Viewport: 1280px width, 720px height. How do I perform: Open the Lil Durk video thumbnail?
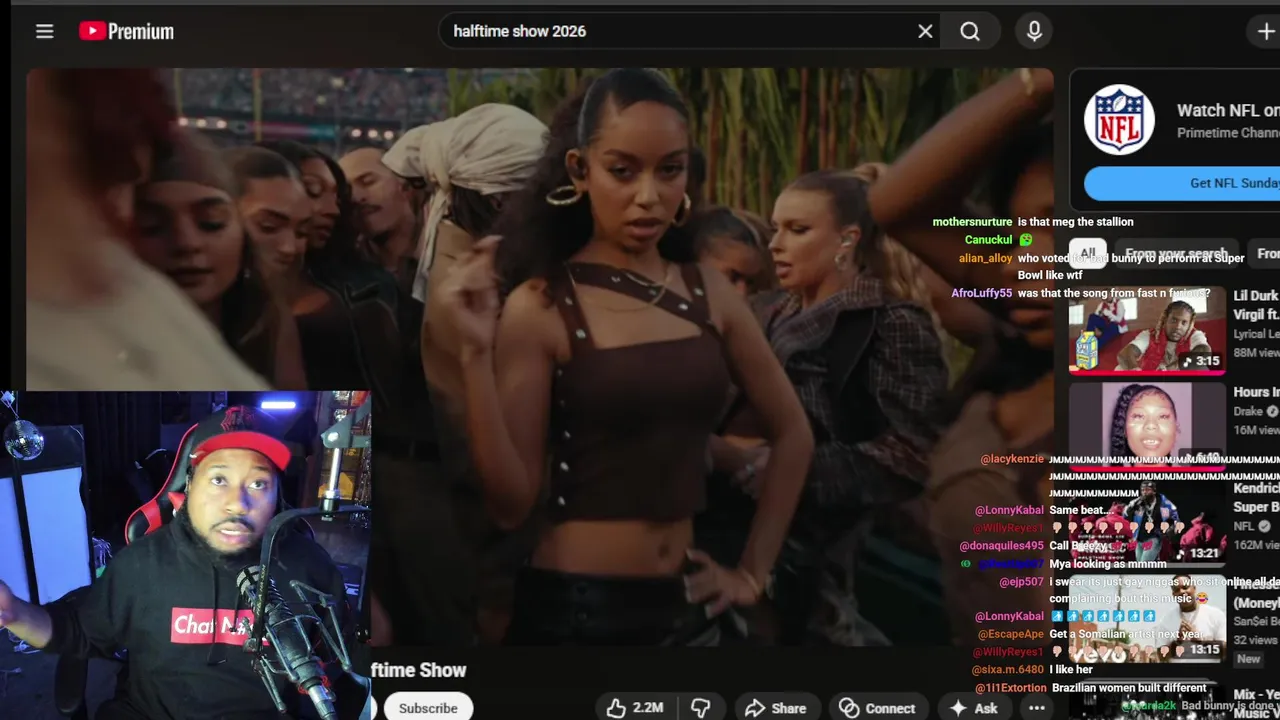click(1147, 331)
